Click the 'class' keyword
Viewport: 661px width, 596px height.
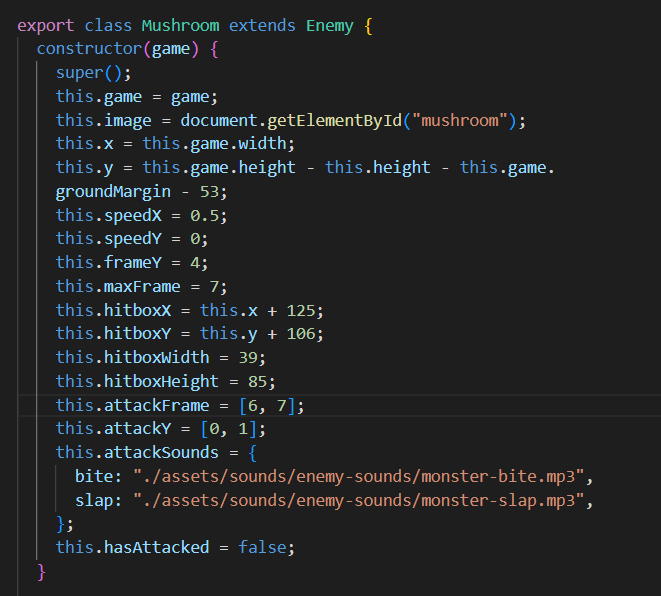[108, 26]
